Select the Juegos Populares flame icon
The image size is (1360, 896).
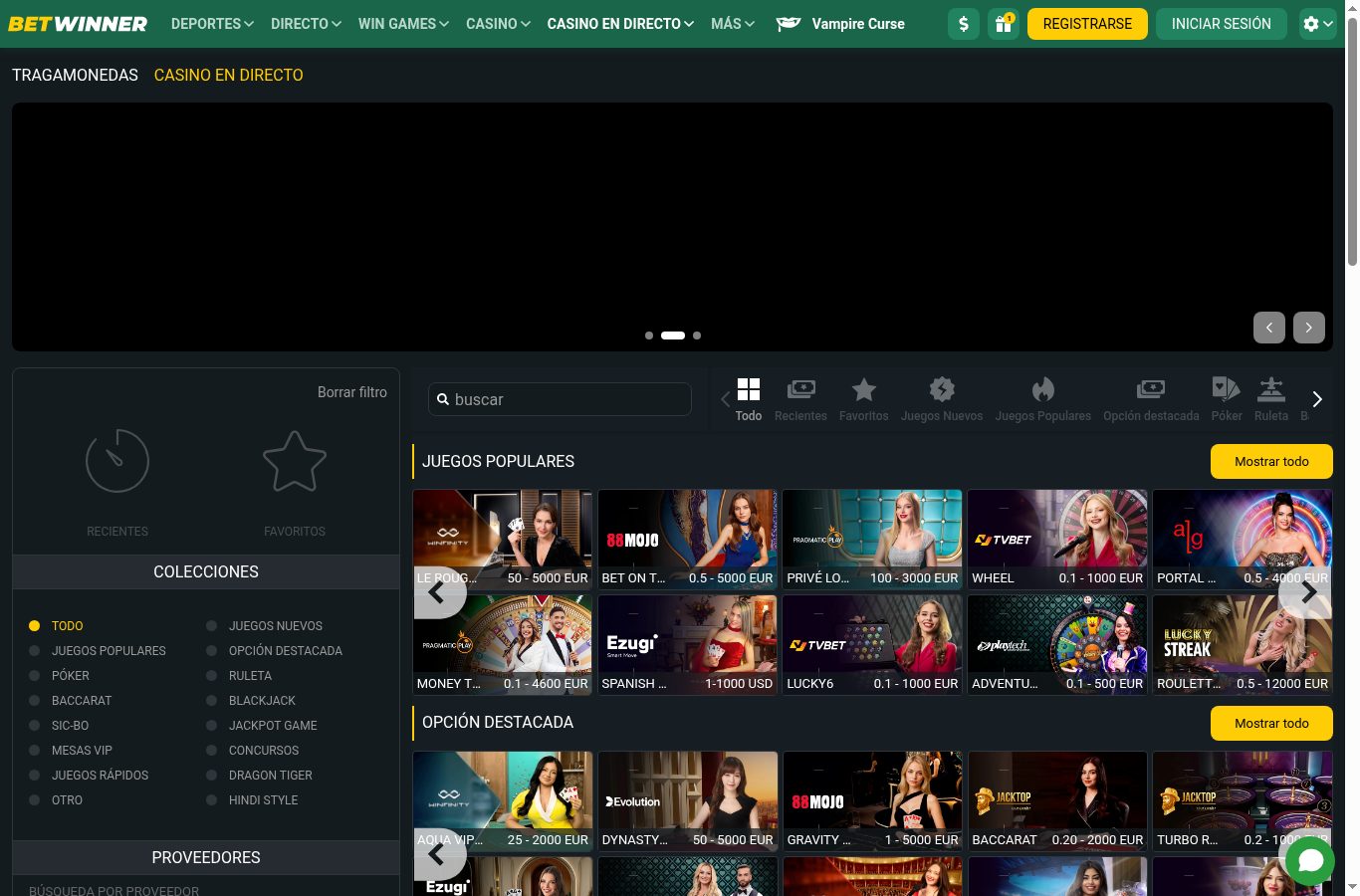click(1043, 399)
